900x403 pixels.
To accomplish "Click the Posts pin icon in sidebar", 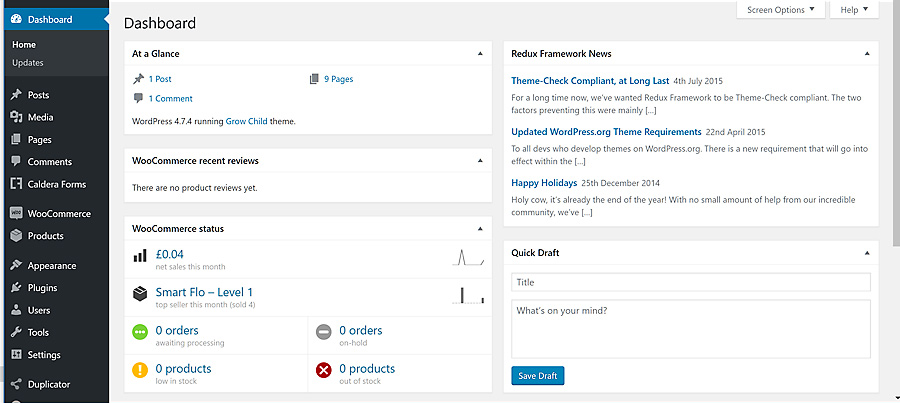I will [16, 95].
